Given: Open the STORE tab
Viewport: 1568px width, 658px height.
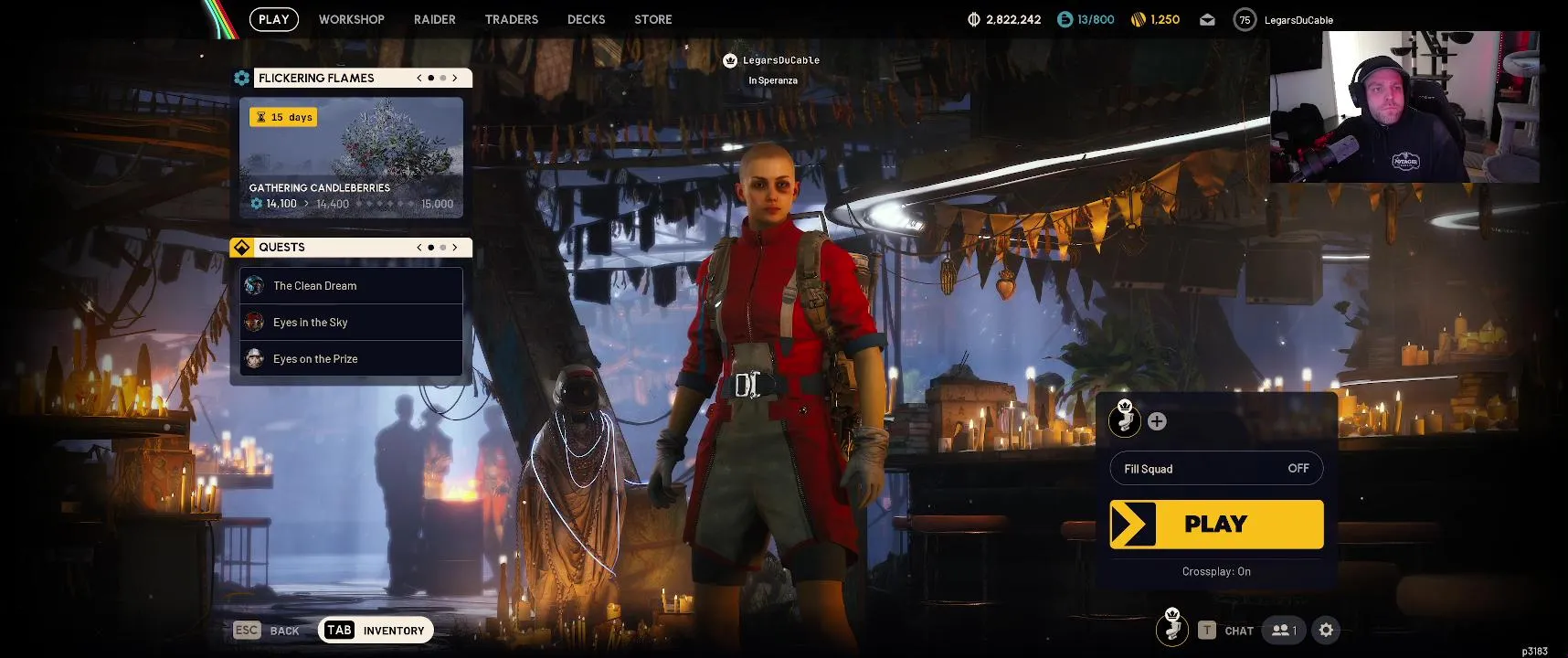Looking at the screenshot, I should point(652,19).
